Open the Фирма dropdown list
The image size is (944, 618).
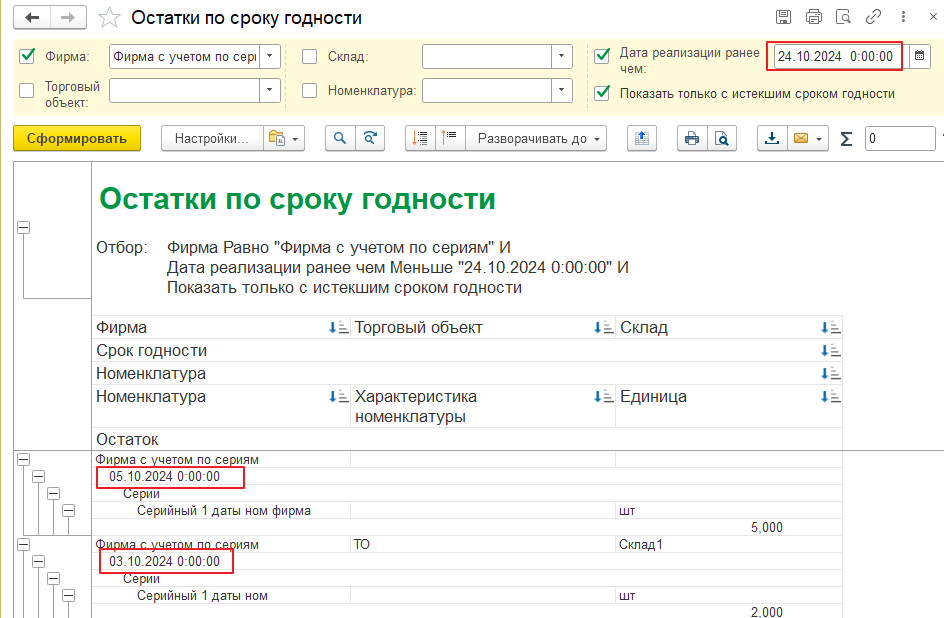pos(270,57)
